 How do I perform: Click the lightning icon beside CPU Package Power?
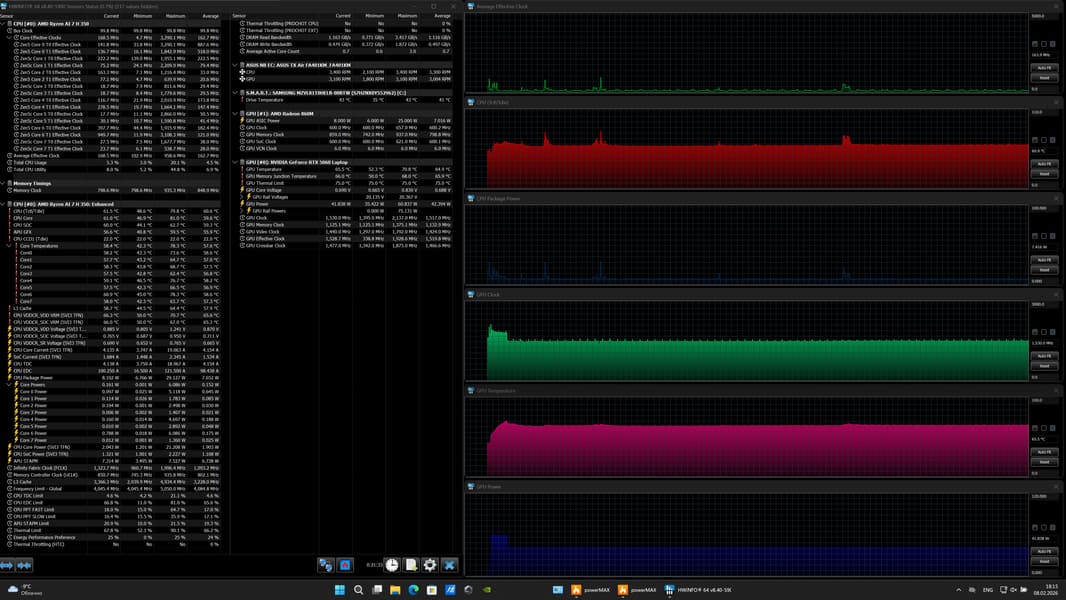[10, 377]
